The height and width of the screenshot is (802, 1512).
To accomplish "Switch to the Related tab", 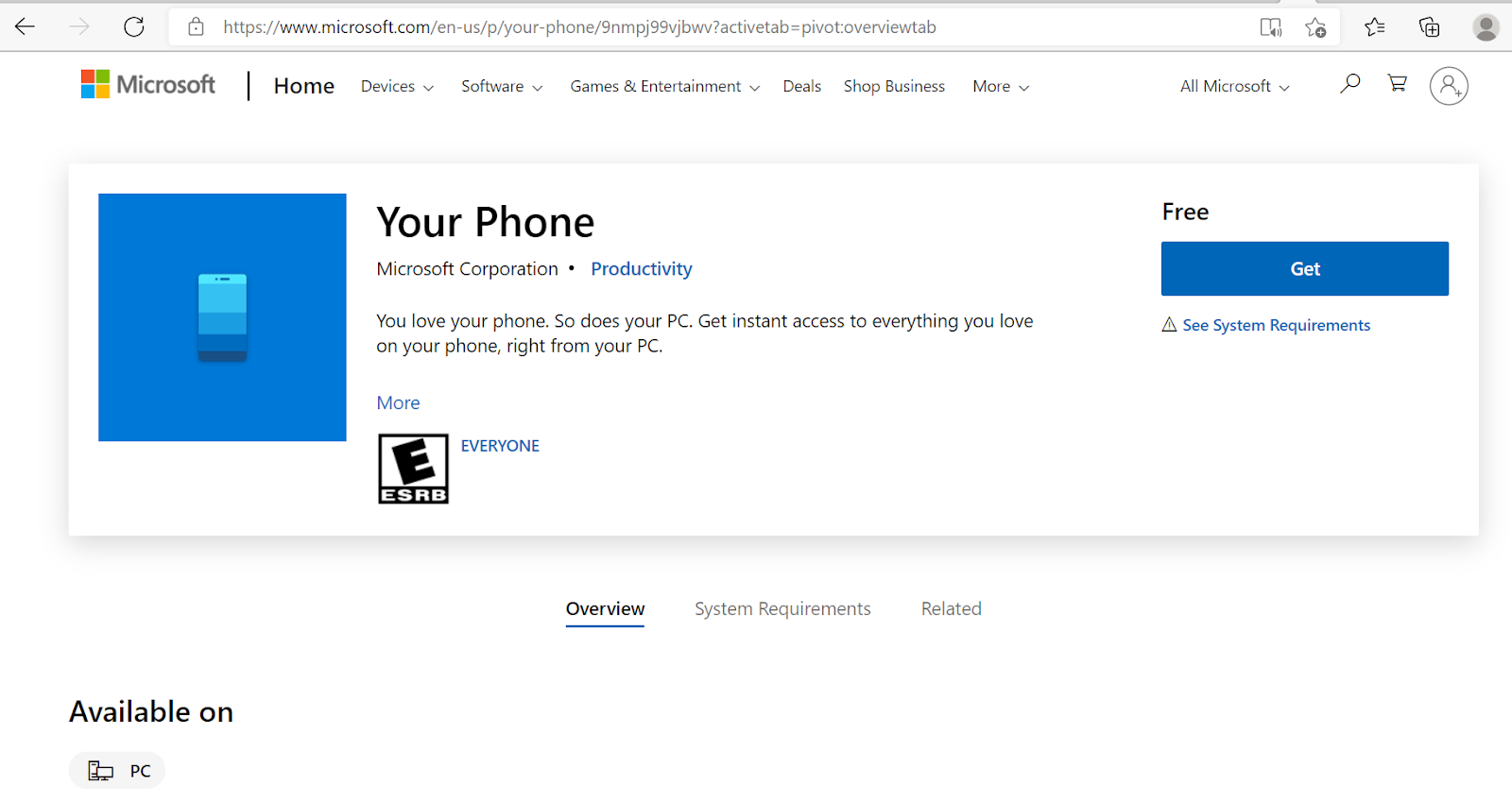I will point(951,609).
